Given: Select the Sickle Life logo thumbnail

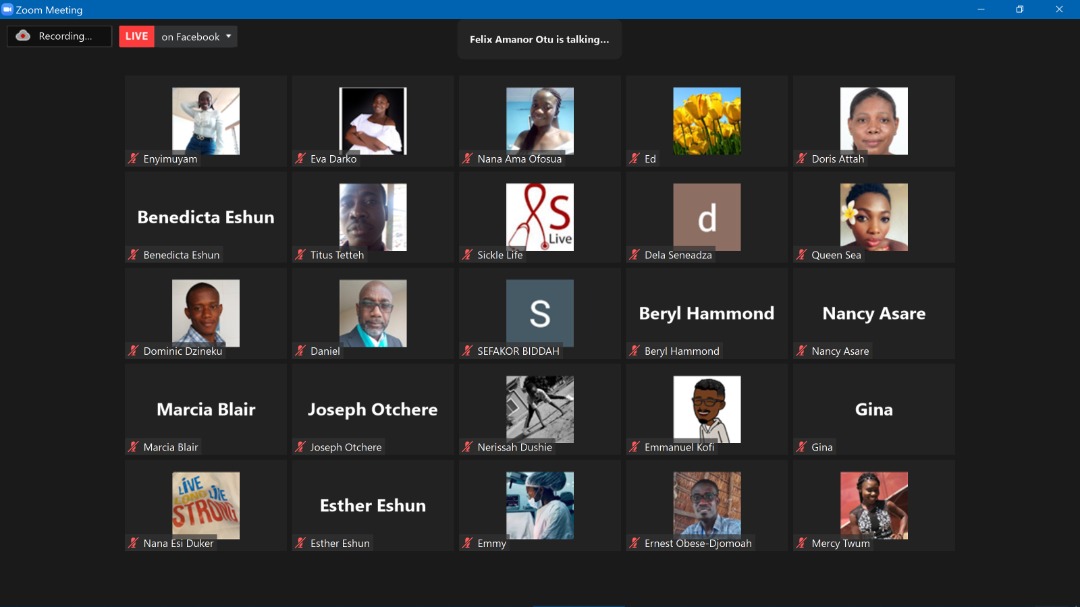Looking at the screenshot, I should pos(540,217).
